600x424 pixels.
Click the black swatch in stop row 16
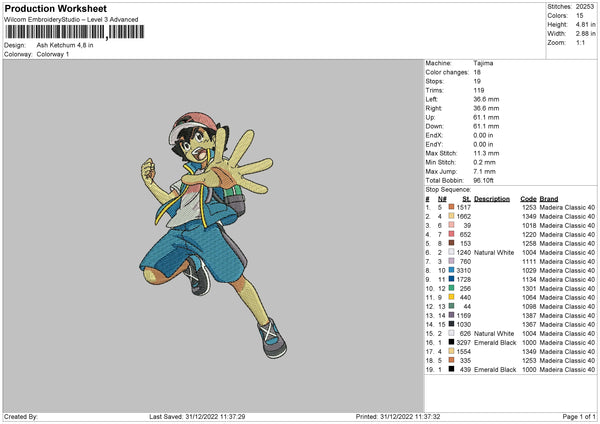click(x=452, y=342)
